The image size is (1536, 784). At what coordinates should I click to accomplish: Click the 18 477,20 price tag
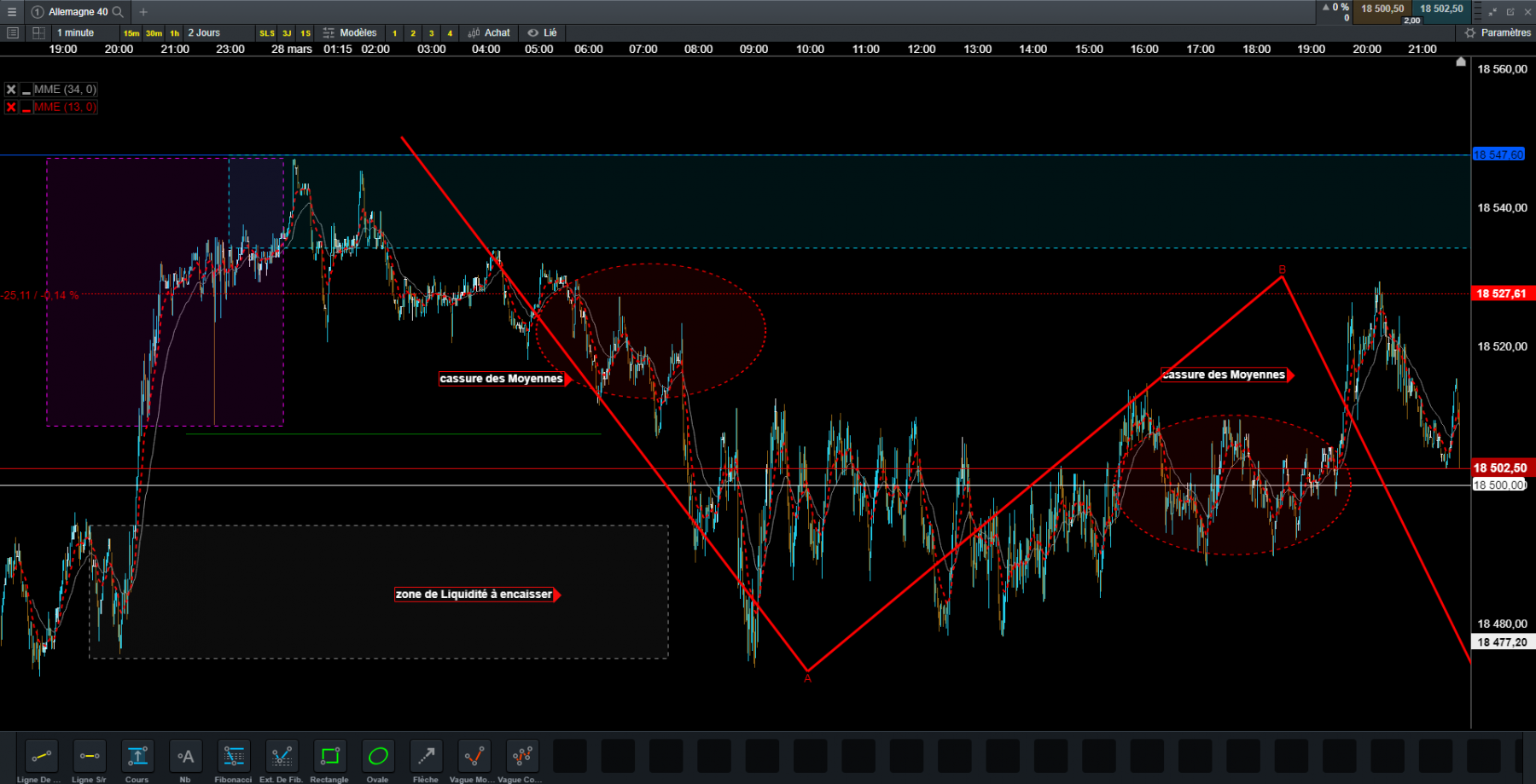(1503, 642)
